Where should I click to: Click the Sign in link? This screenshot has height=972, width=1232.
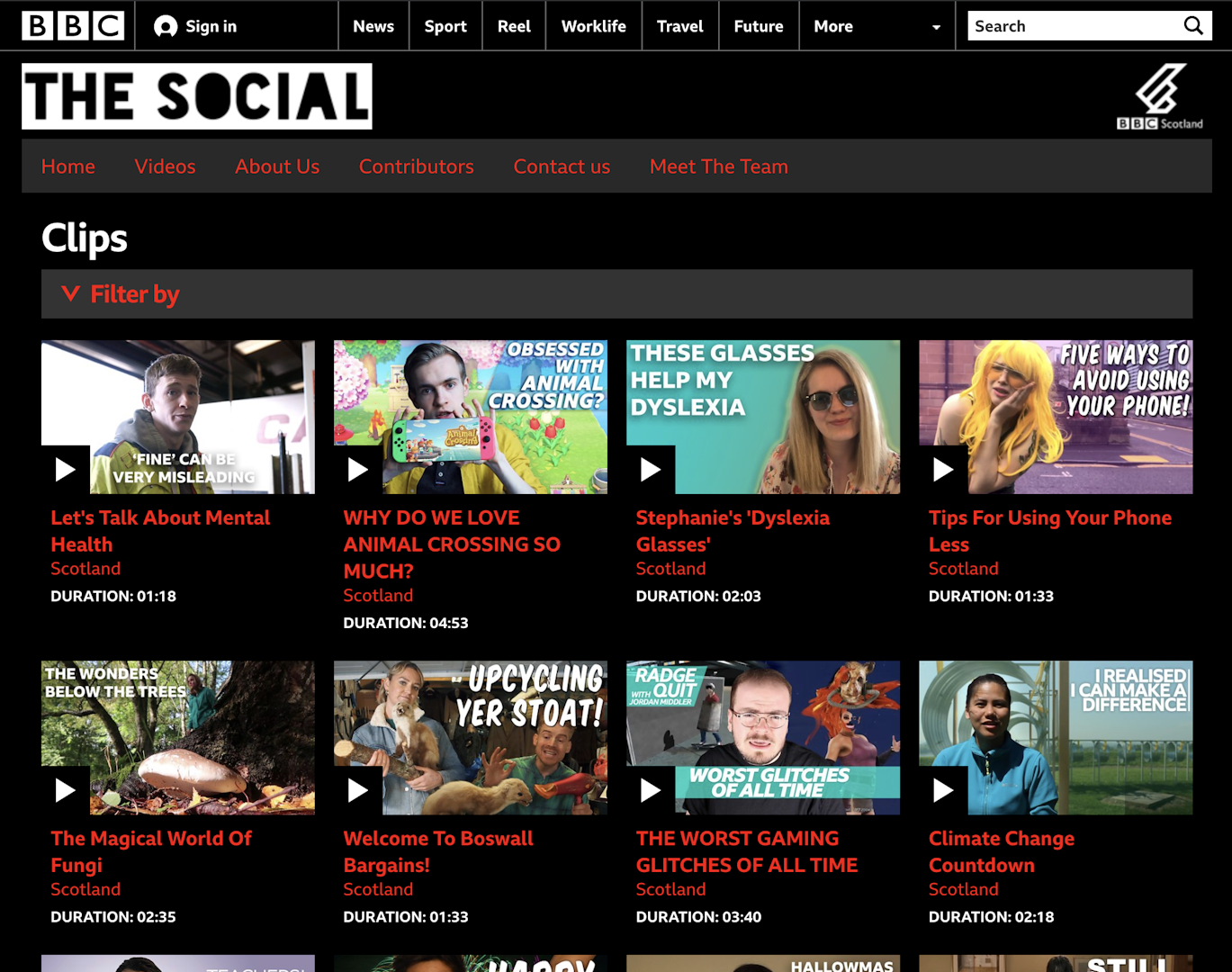click(211, 26)
